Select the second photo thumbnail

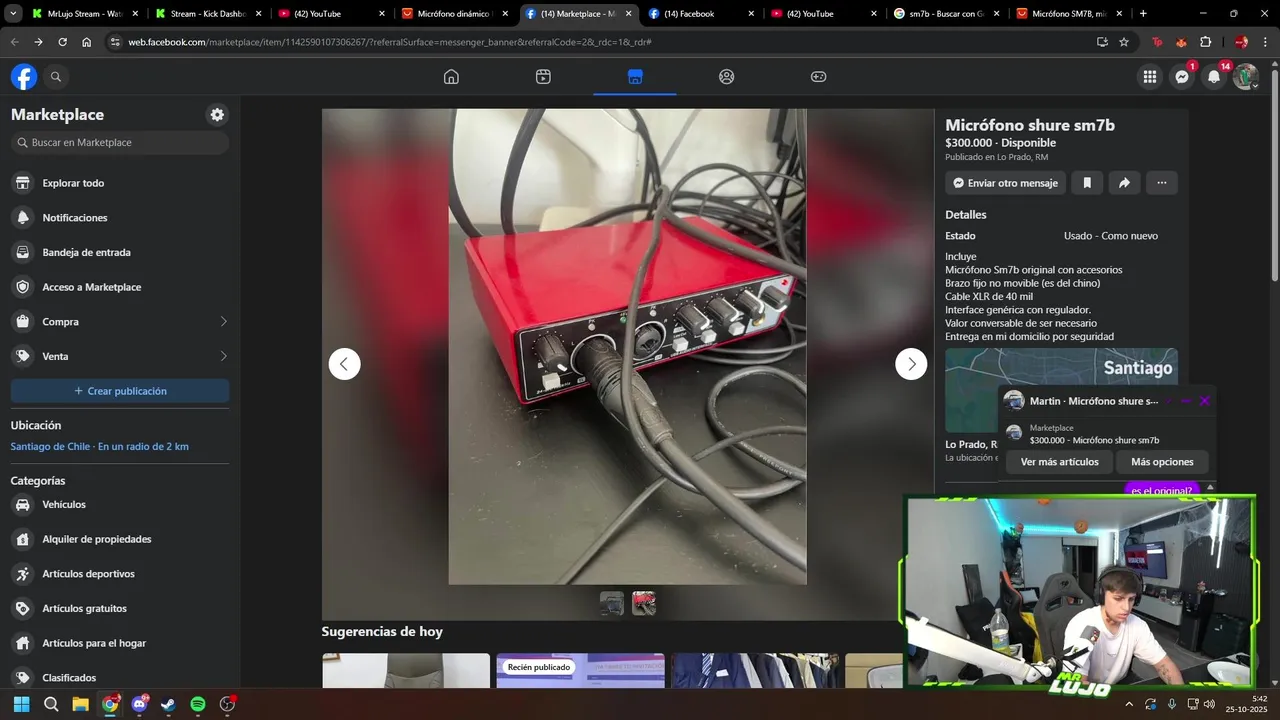[x=644, y=603]
